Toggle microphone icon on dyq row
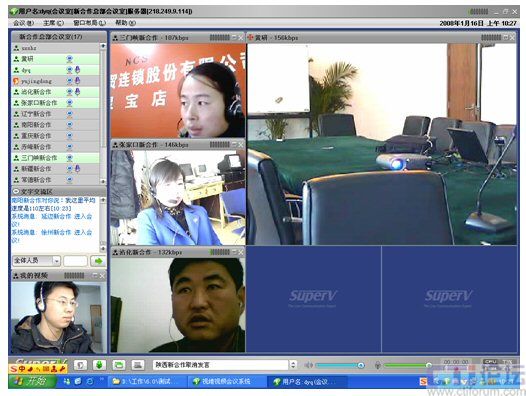Screen dimensions: 526x396 77,70
